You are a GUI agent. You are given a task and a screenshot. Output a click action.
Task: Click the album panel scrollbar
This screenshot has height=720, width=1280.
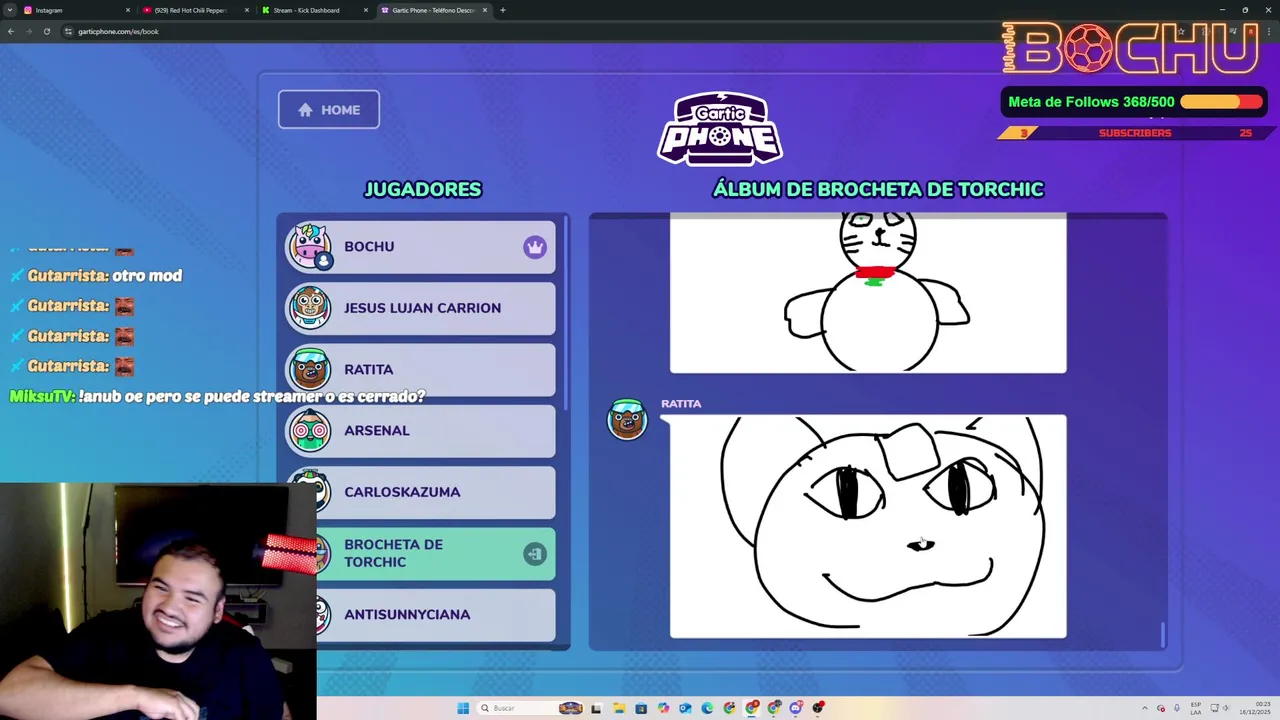[x=1162, y=634]
